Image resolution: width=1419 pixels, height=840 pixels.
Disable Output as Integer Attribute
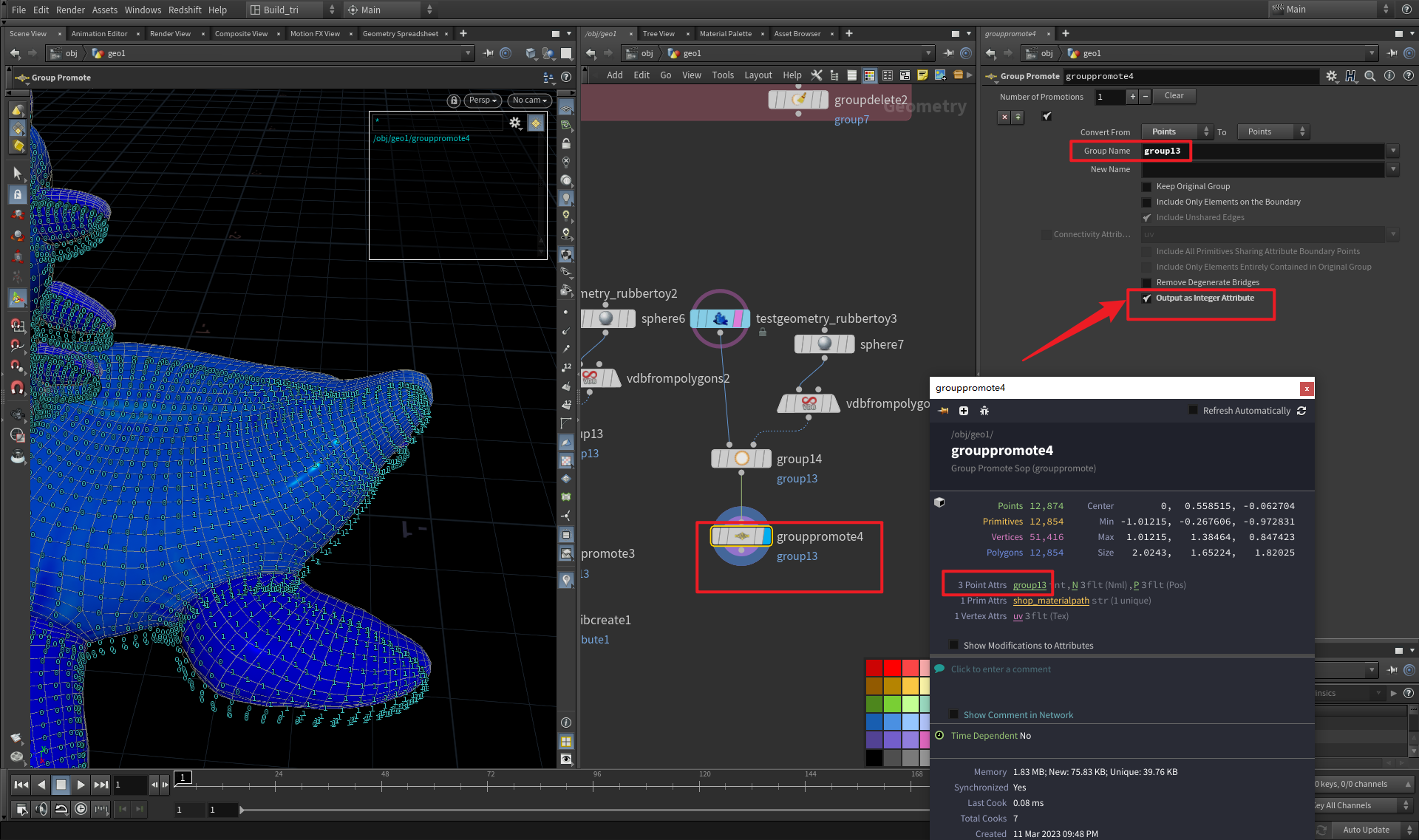pos(1147,298)
